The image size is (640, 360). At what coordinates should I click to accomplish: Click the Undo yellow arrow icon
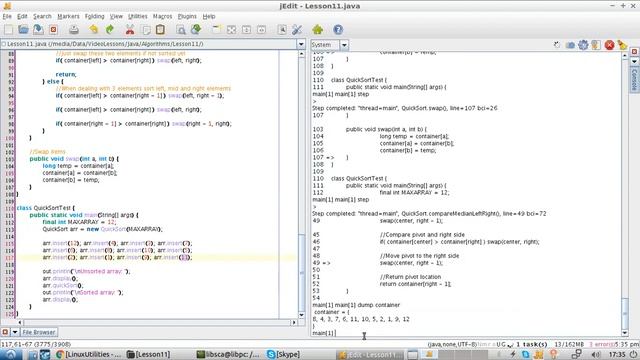coord(94,29)
